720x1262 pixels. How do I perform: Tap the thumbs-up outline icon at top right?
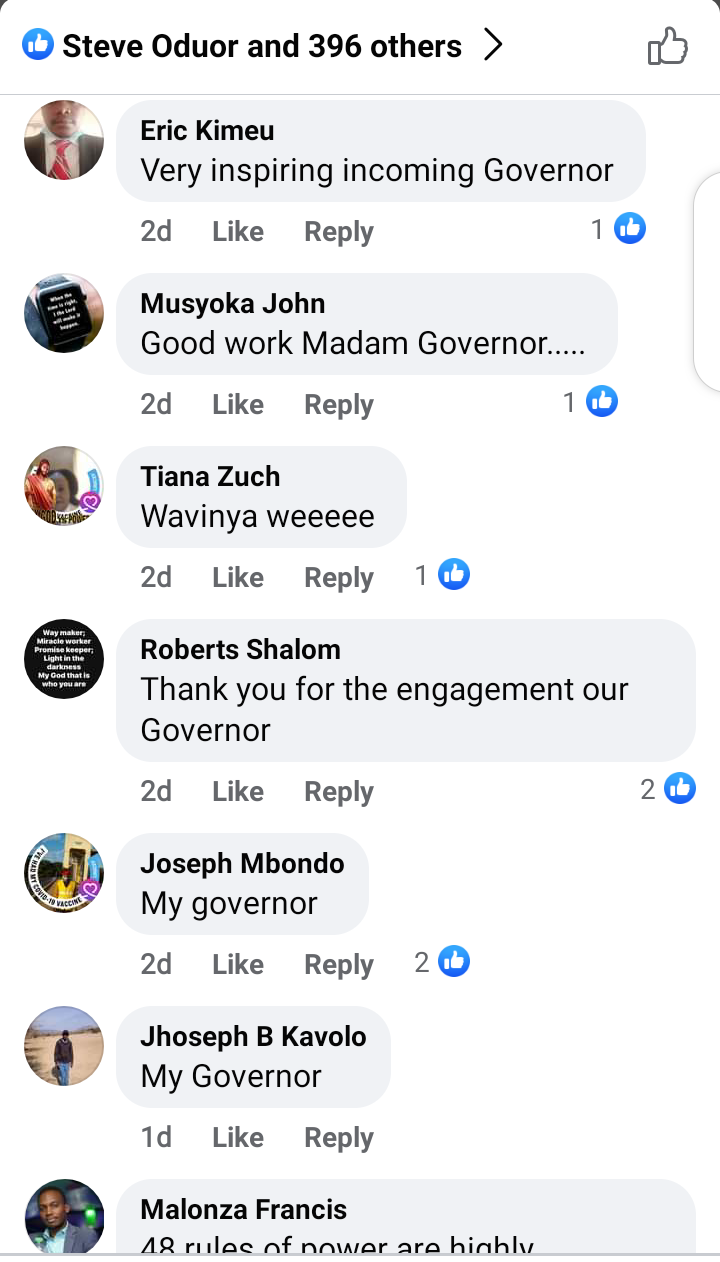(x=668, y=46)
